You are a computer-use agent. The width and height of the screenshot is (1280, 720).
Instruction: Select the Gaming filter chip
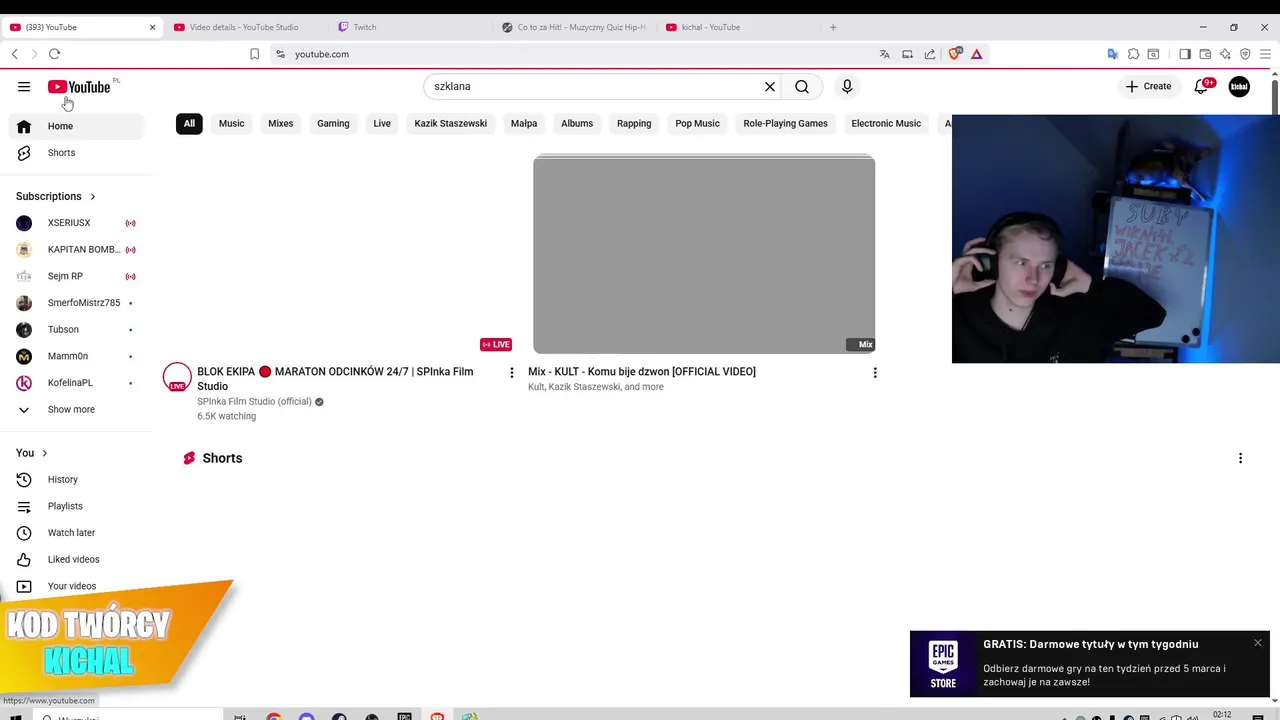point(334,124)
